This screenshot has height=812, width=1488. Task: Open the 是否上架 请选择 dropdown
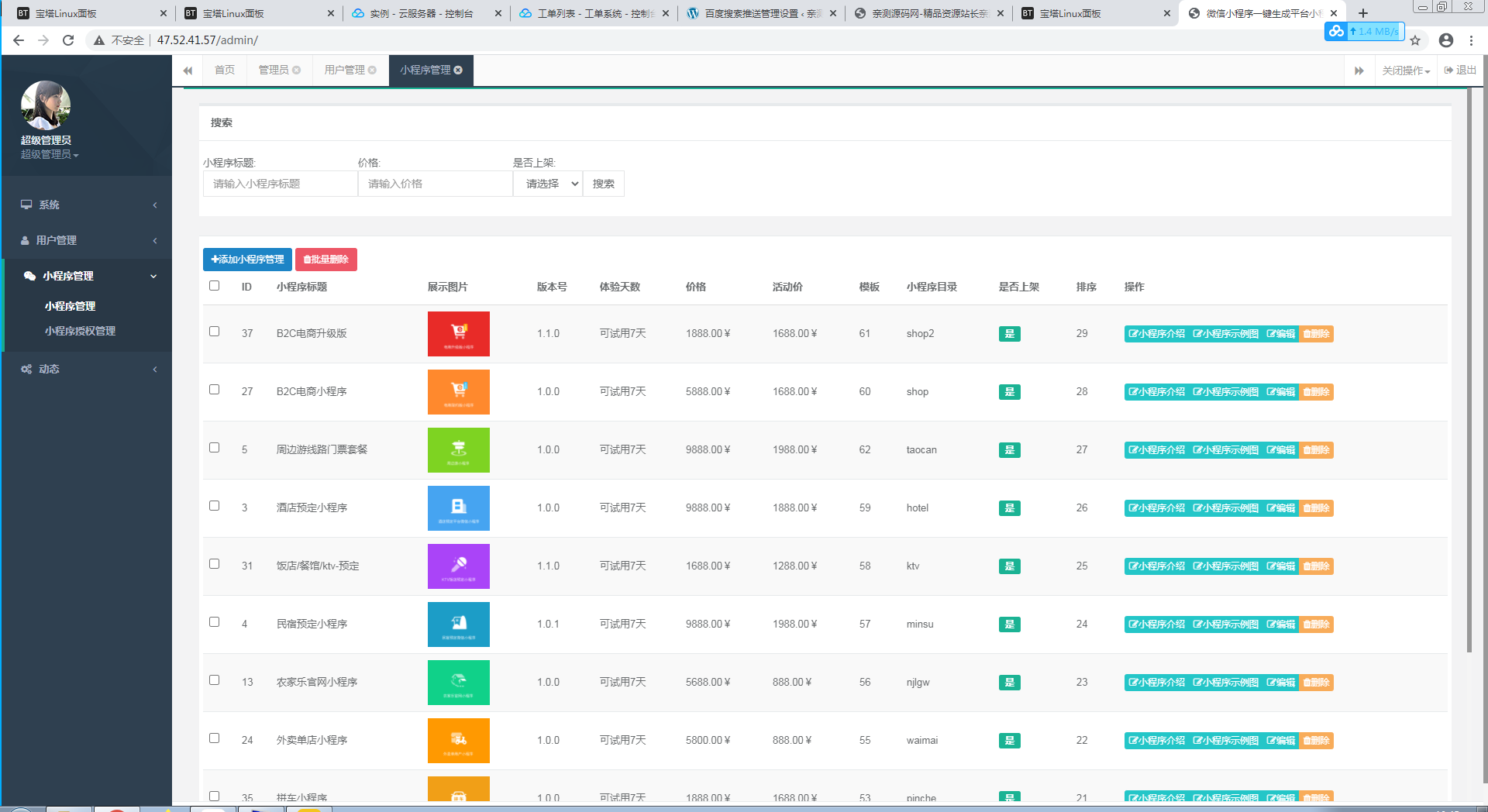click(548, 184)
